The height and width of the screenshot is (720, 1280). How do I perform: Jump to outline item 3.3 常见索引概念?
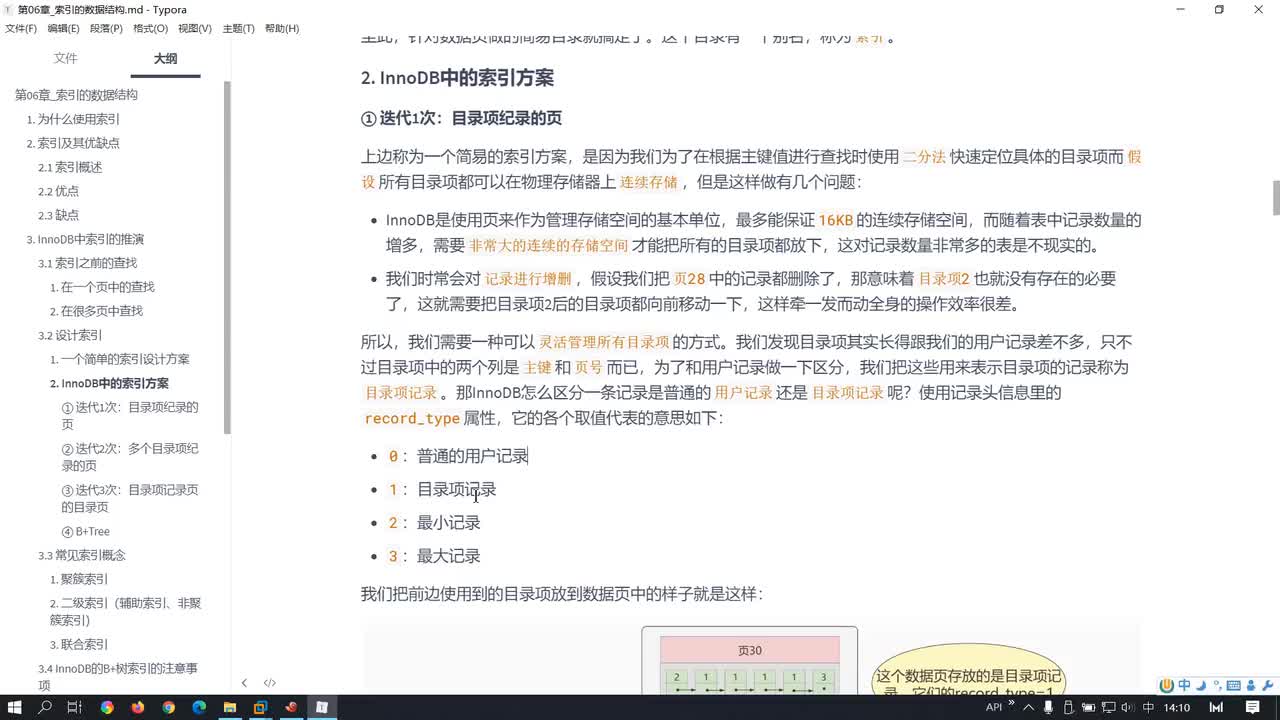pos(82,555)
